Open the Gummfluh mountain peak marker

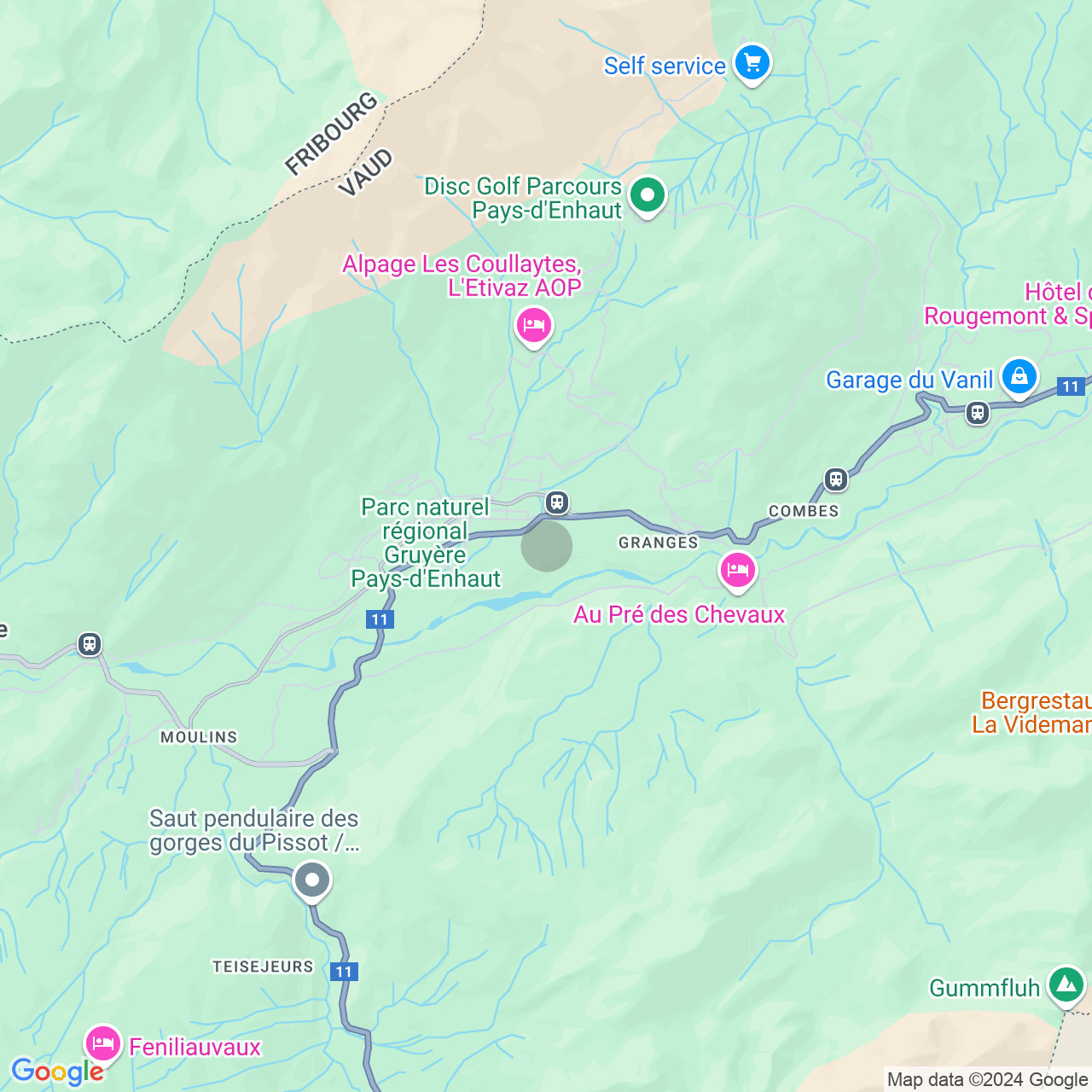pyautogui.click(x=1066, y=987)
